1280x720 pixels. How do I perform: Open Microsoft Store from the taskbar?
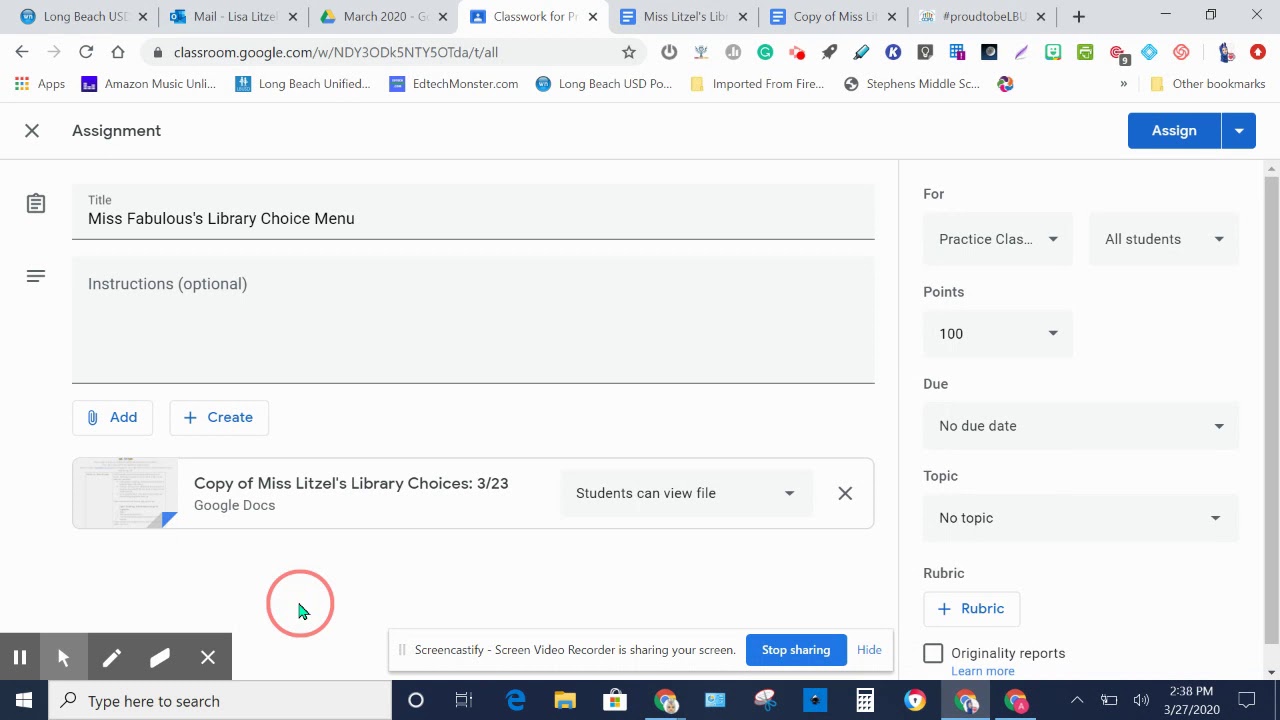[615, 701]
